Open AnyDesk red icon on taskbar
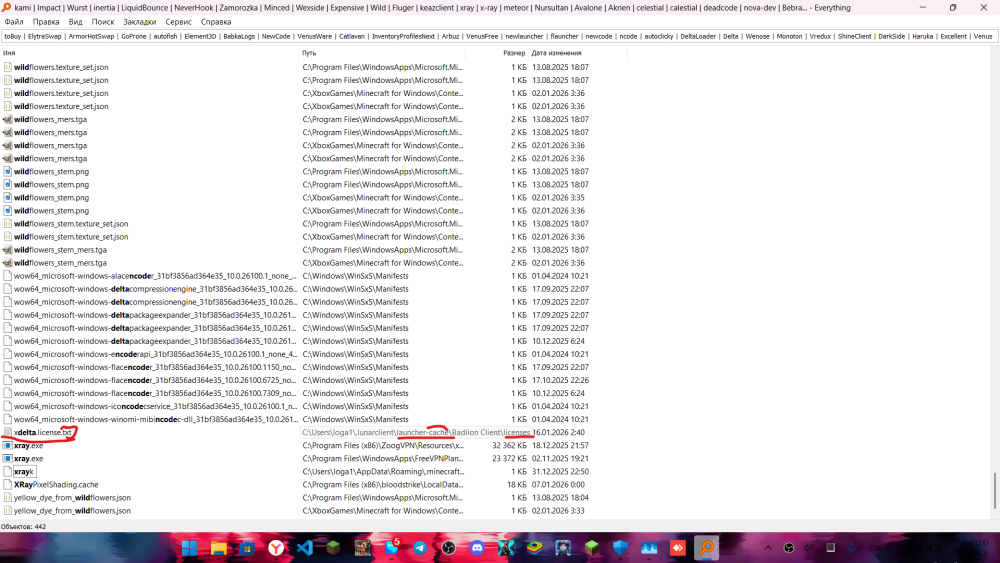The width and height of the screenshot is (1000, 563). pyautogui.click(x=678, y=548)
